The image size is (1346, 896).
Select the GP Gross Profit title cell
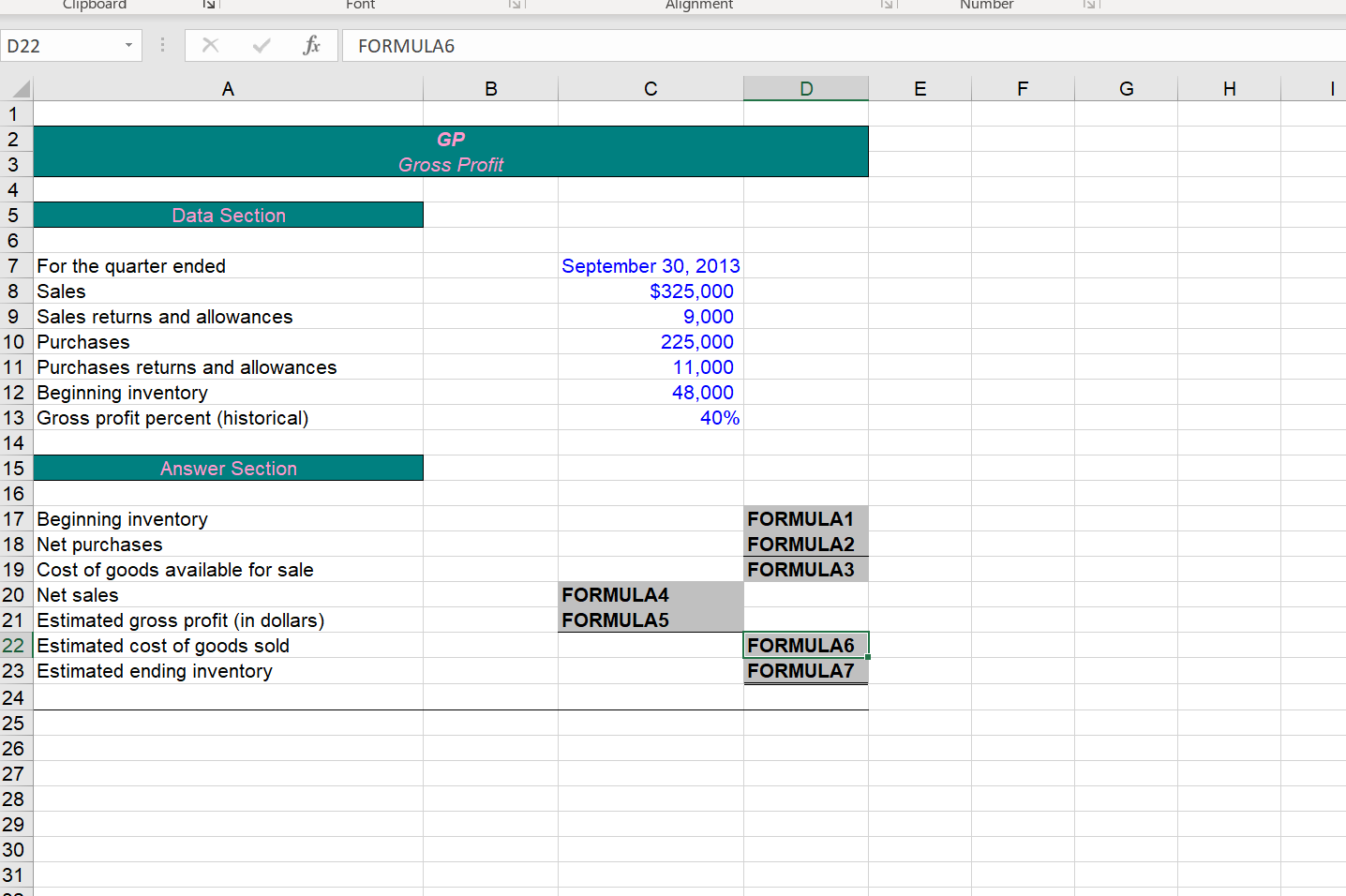point(451,150)
